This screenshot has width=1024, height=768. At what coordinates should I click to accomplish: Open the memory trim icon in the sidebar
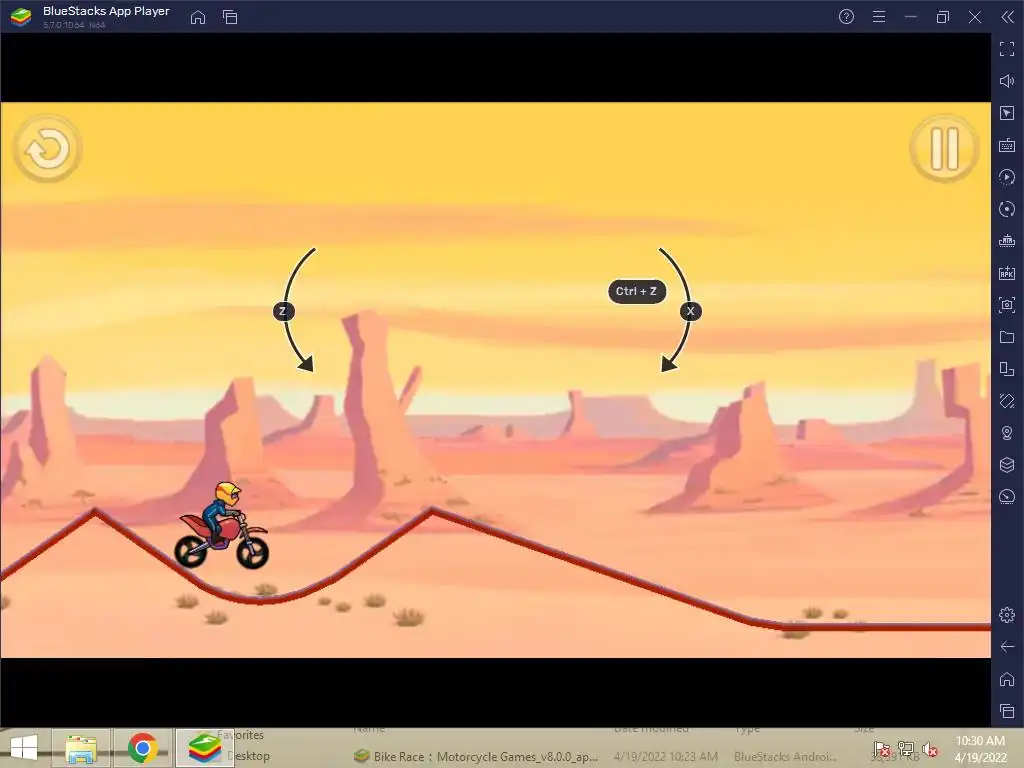1007,241
